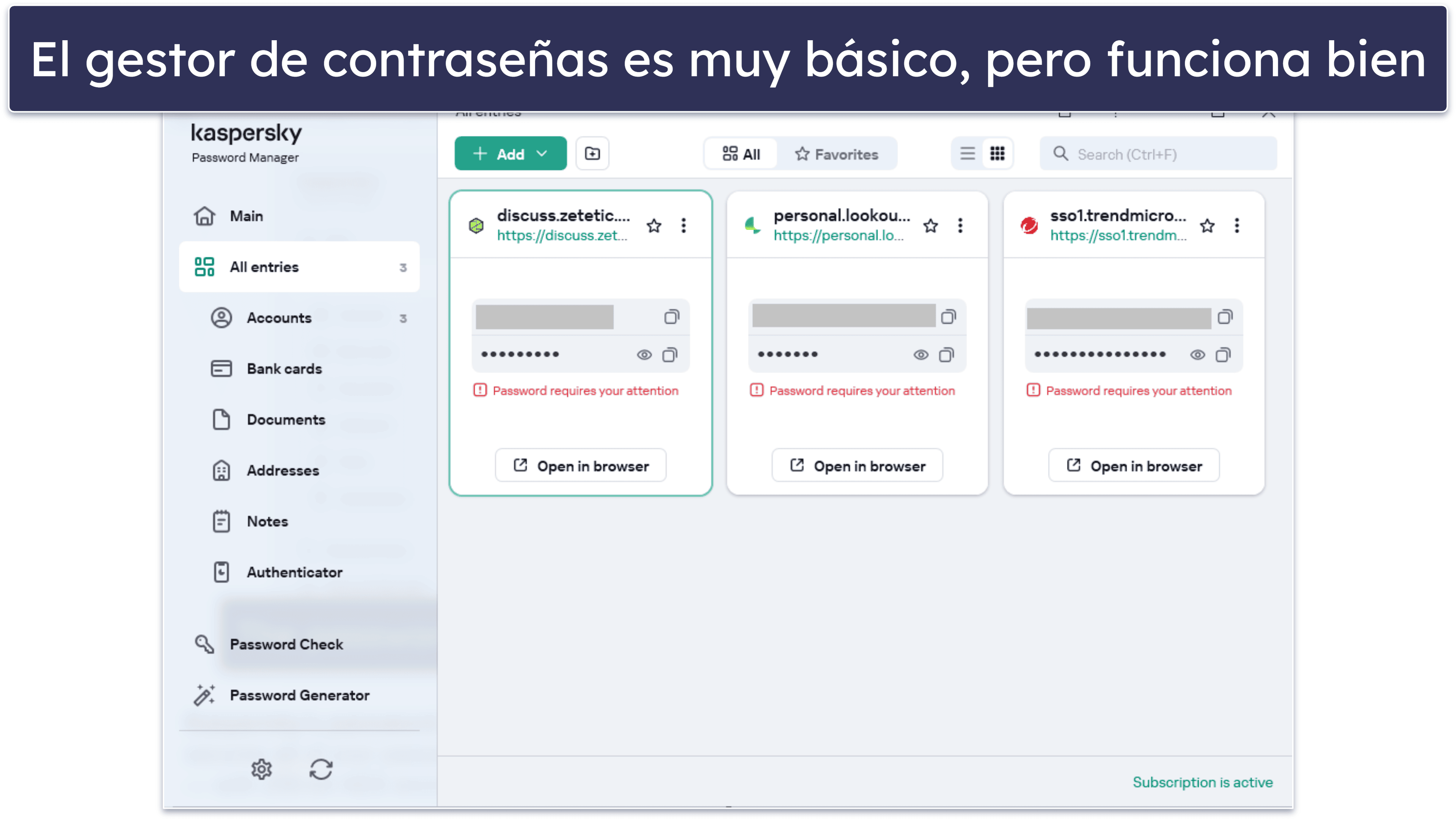
Task: Click the search magnifier icon
Action: 1060,154
